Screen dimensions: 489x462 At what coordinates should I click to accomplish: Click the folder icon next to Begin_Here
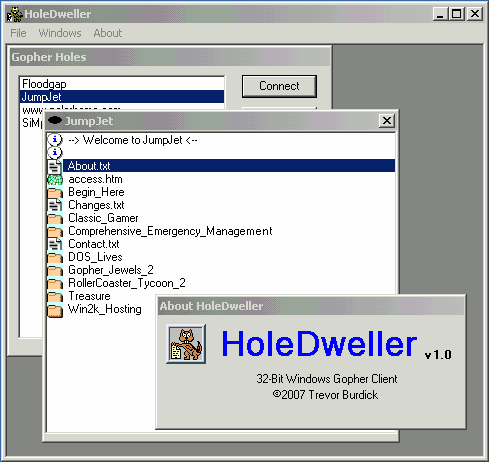(55, 193)
